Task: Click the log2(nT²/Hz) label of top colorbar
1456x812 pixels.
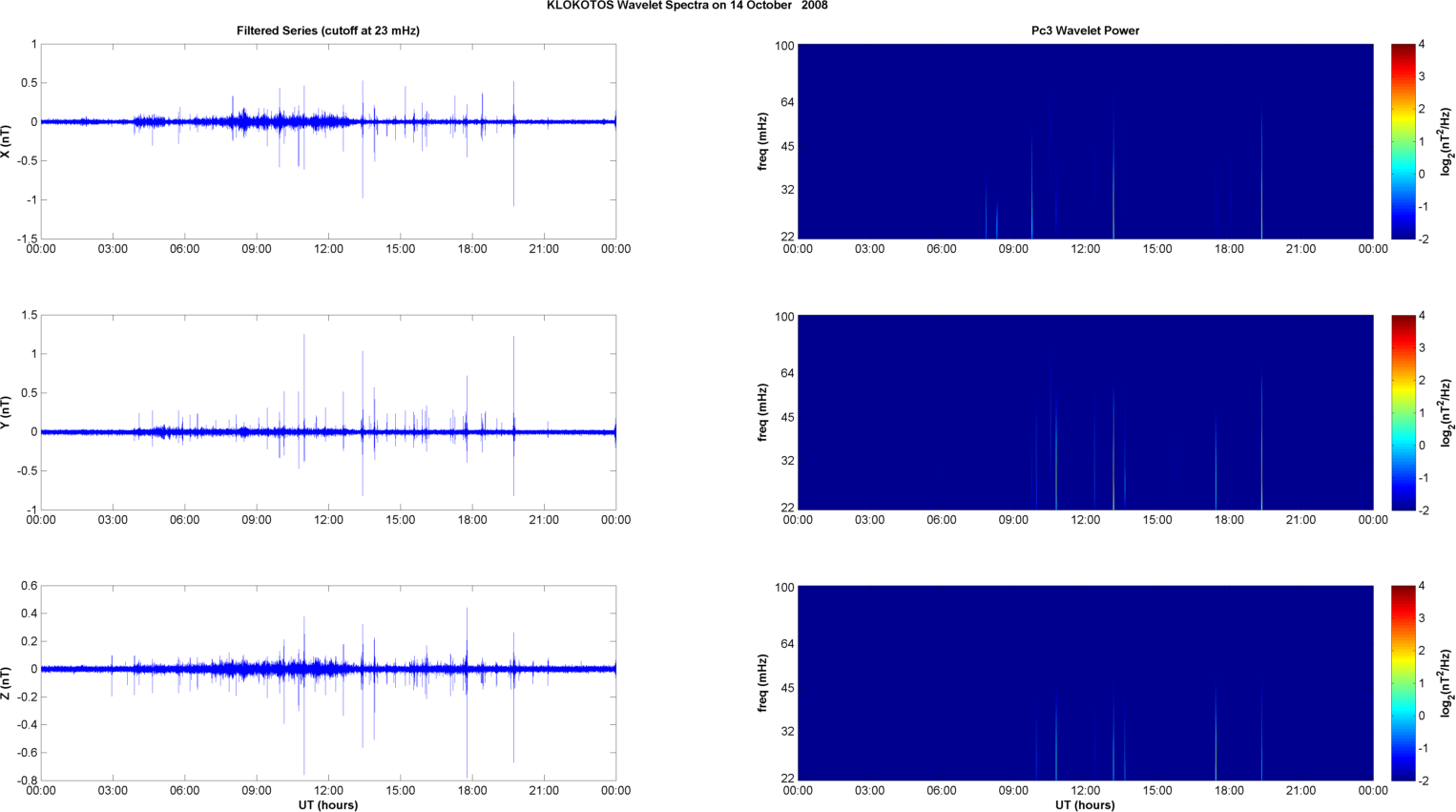Action: pos(1446,141)
